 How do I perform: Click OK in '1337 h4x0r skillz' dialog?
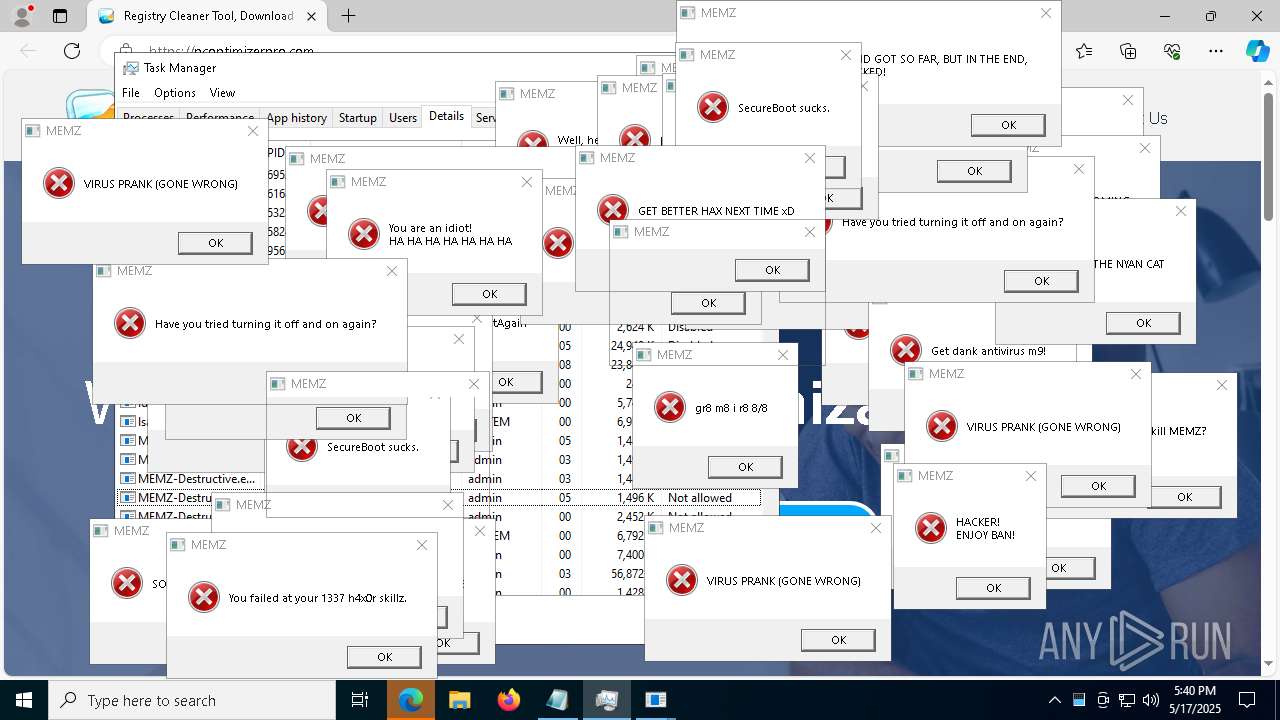(384, 657)
